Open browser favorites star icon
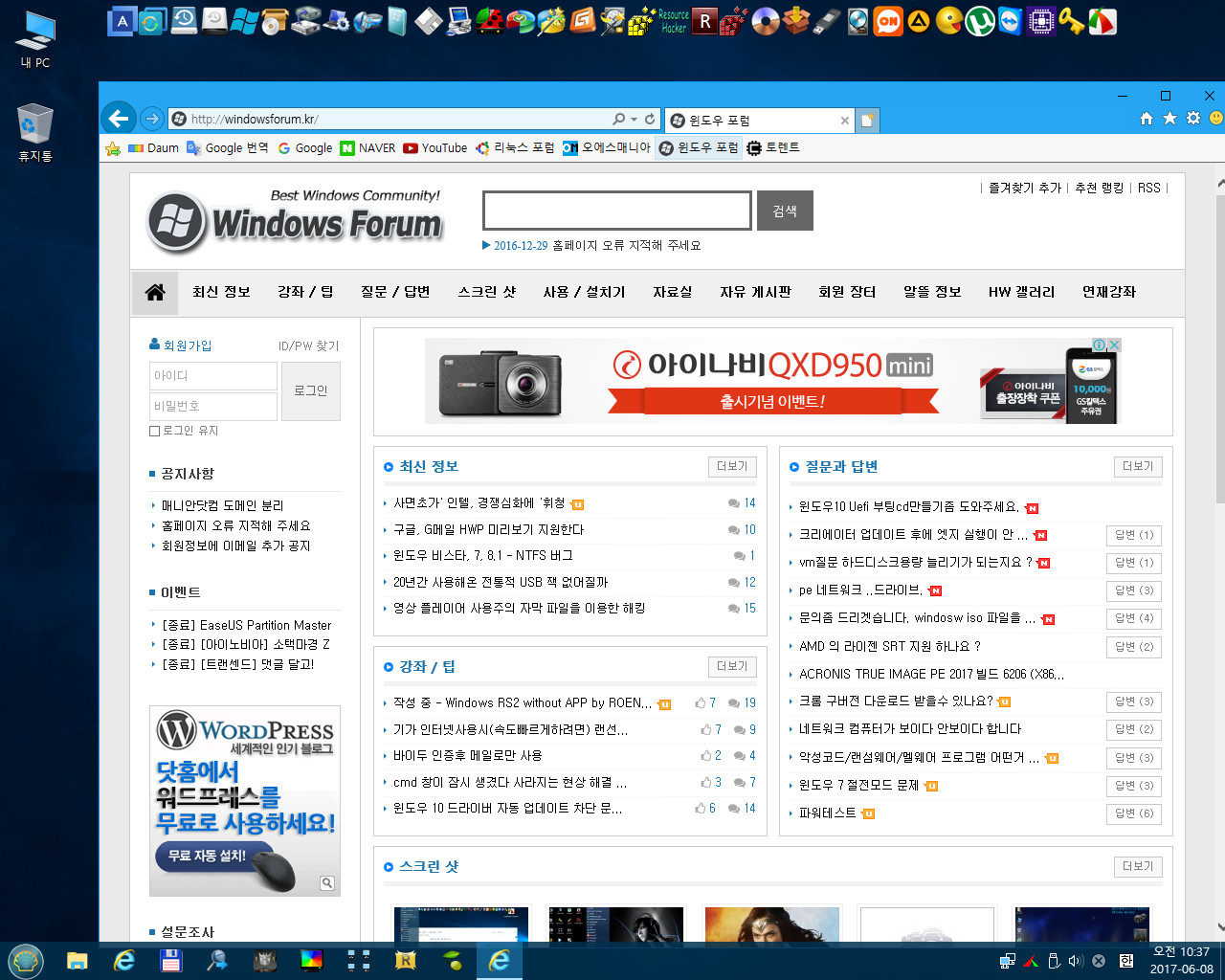This screenshot has height=980, width=1225. point(1169,119)
